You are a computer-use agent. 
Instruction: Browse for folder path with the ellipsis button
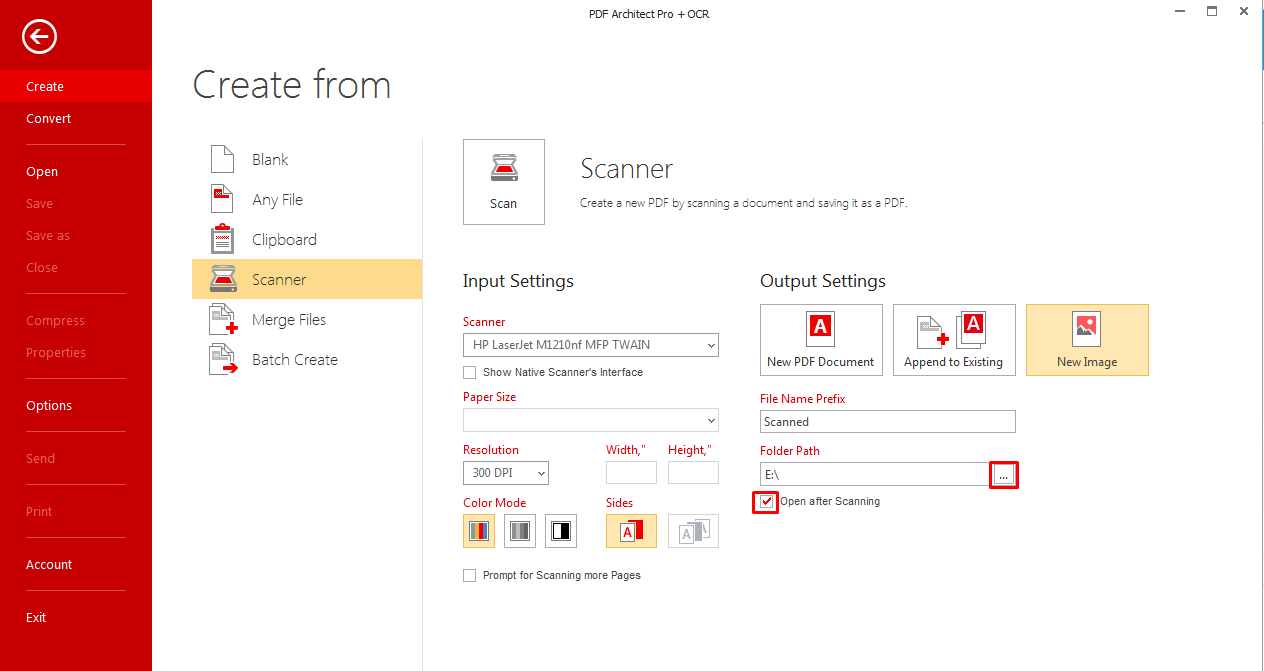(x=1004, y=475)
